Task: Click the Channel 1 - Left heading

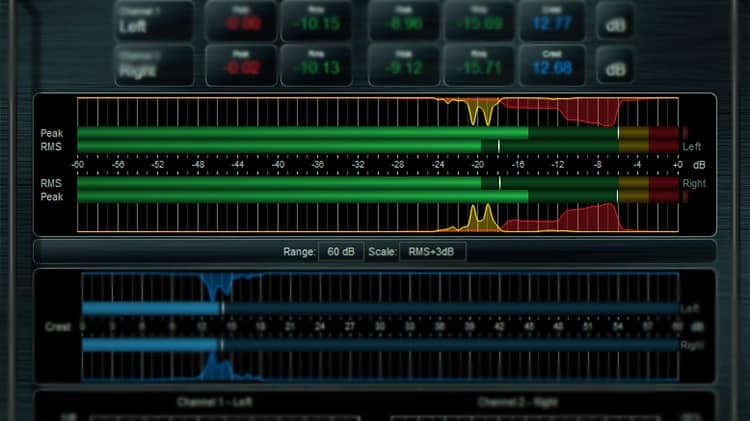Action: pyautogui.click(x=214, y=402)
